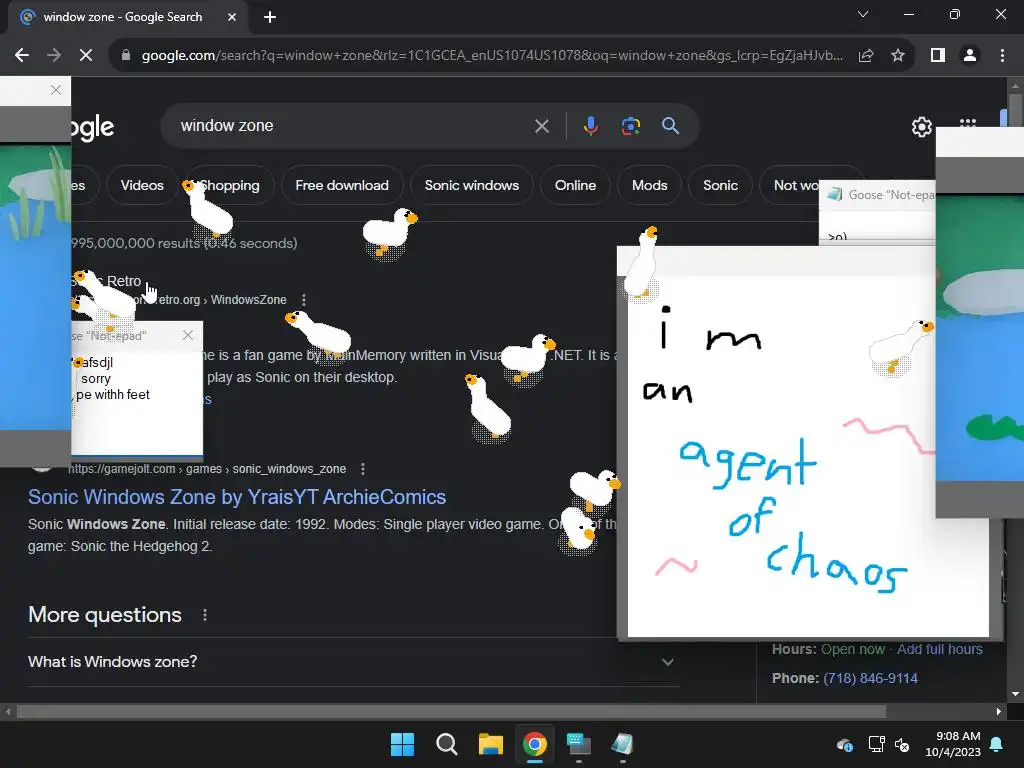Viewport: 1024px width, 768px height.
Task: Share this page from the address bar
Action: (866, 56)
